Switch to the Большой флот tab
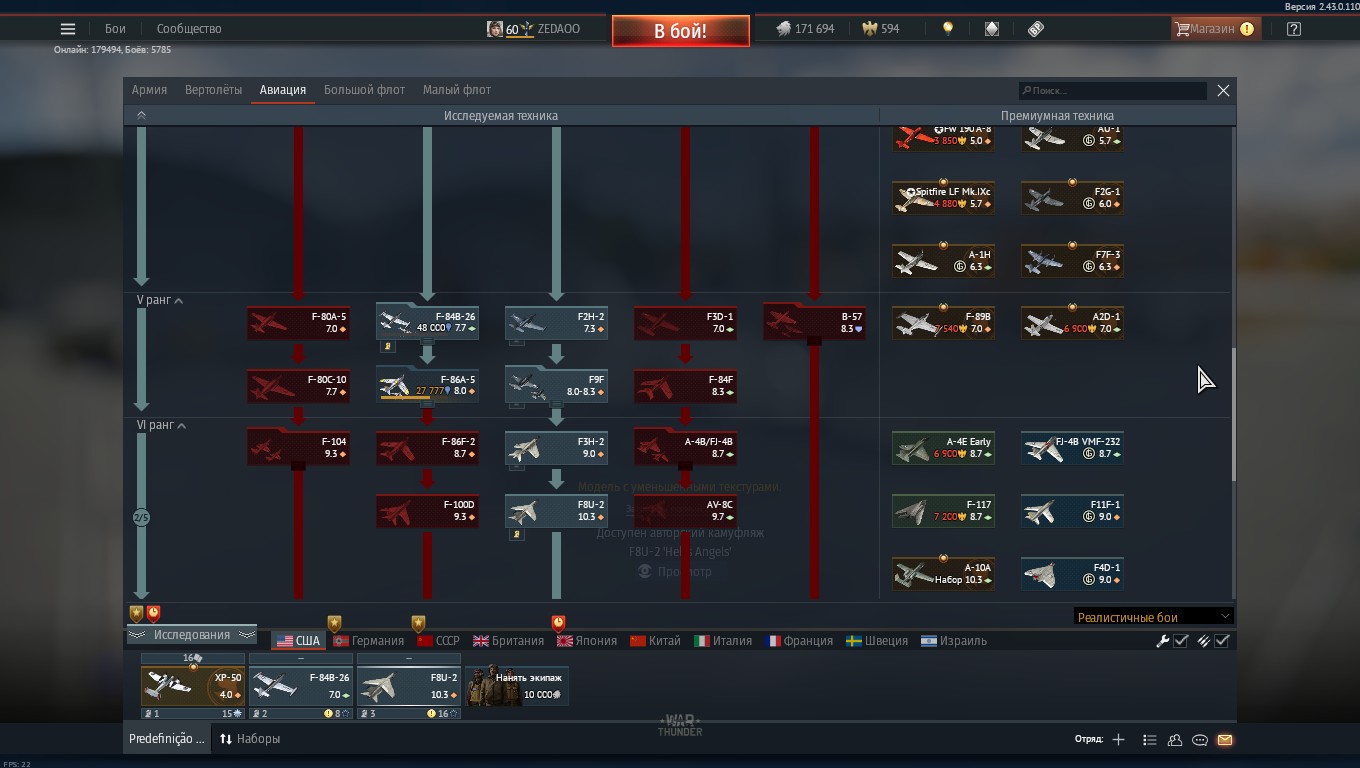This screenshot has width=1360, height=768. click(x=364, y=90)
